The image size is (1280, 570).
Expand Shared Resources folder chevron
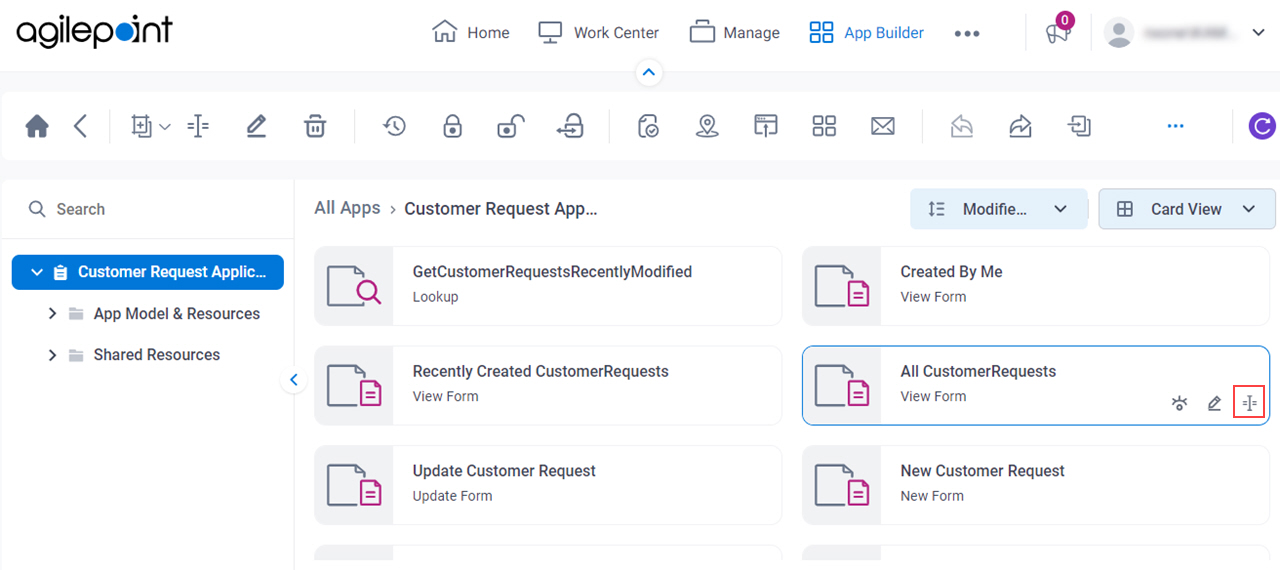pos(52,355)
